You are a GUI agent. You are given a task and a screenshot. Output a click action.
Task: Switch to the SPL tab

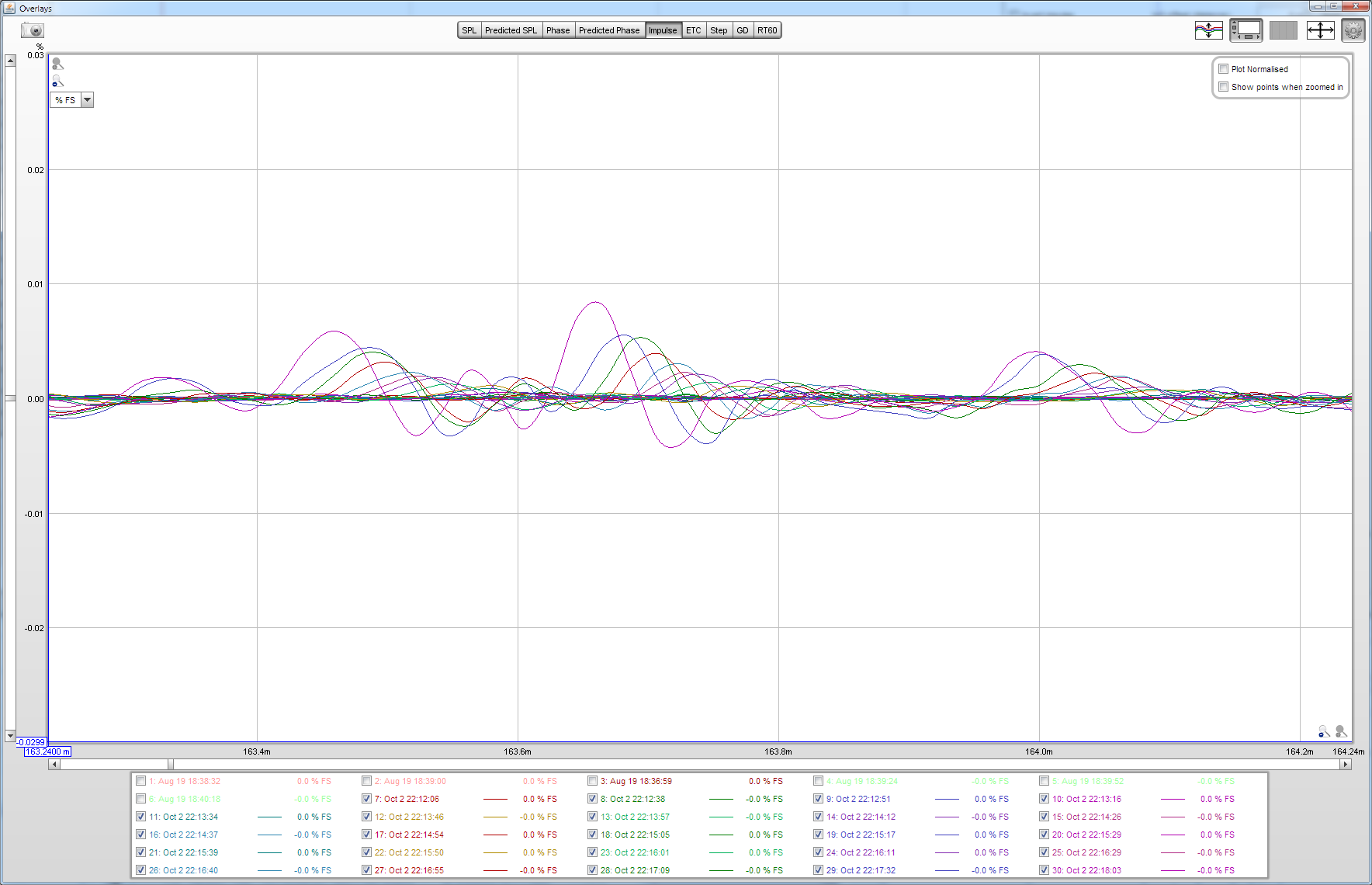click(469, 30)
